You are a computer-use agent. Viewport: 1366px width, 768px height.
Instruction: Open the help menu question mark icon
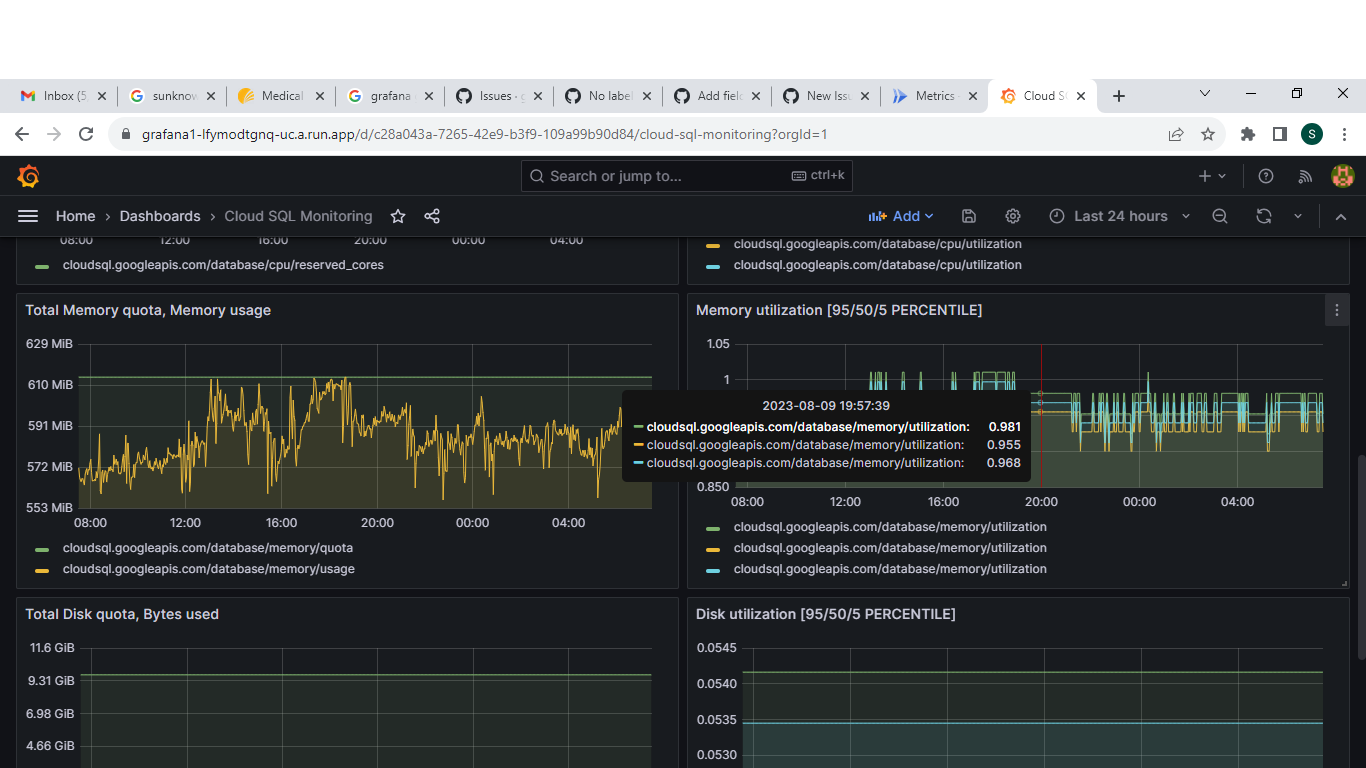pos(1265,175)
